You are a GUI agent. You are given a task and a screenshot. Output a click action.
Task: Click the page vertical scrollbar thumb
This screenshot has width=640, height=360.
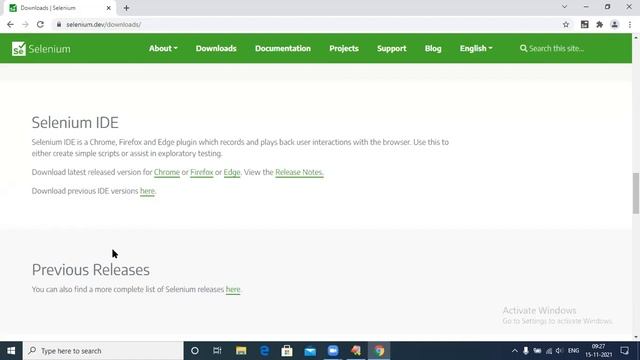pos(636,193)
